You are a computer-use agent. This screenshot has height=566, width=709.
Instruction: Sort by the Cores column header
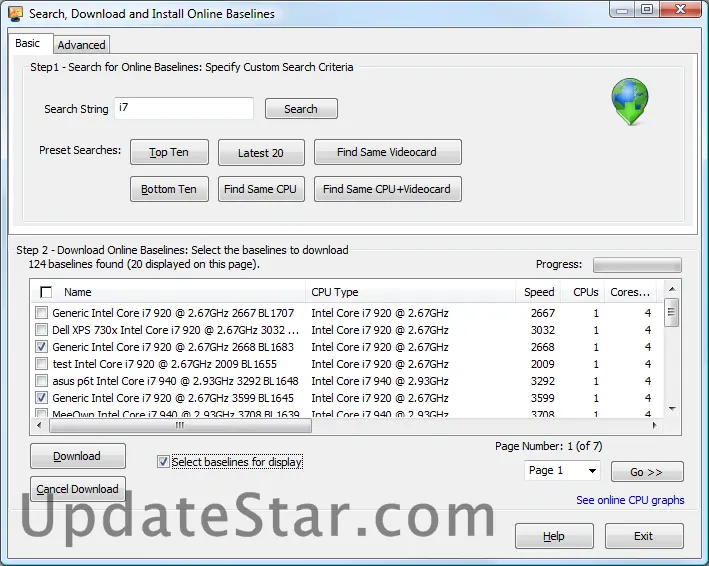pos(630,292)
